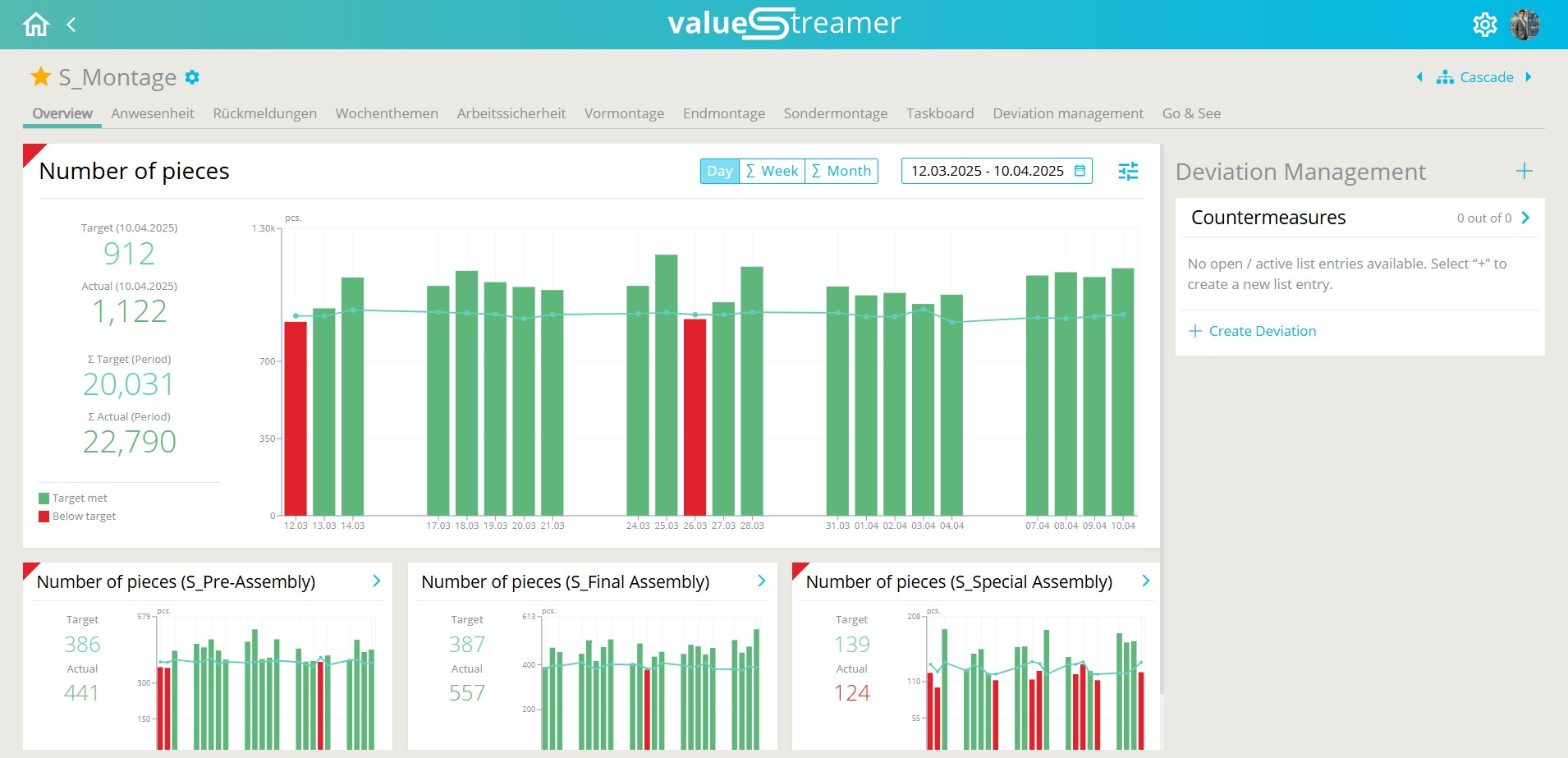
Task: Add new deviation with plus icon
Action: pos(1524,171)
